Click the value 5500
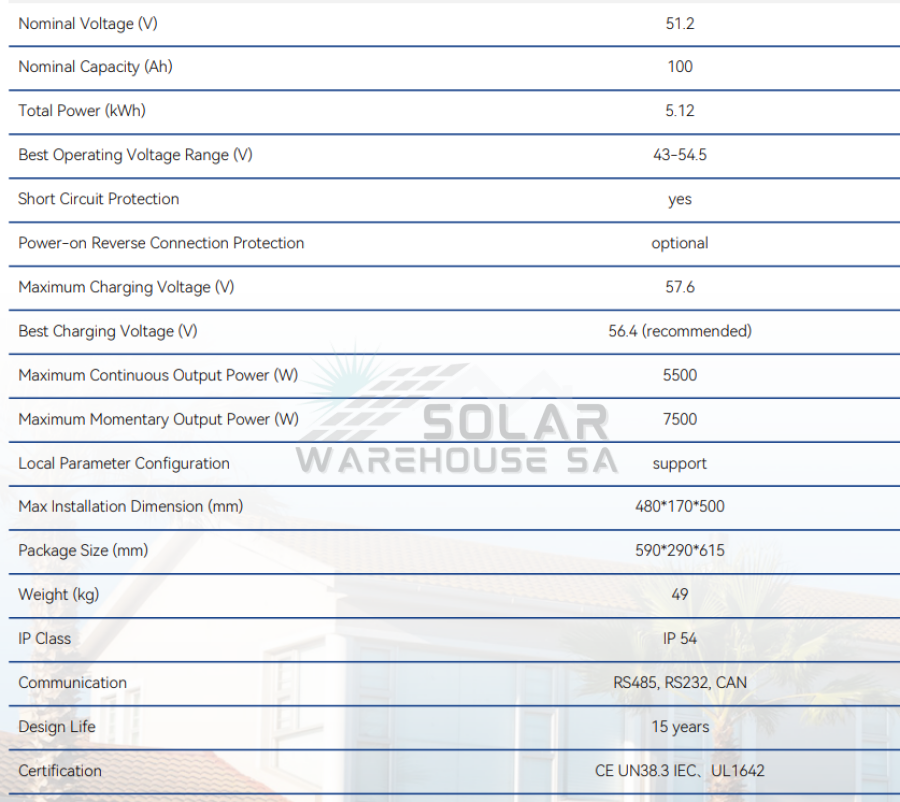The height and width of the screenshot is (802, 900). point(680,375)
